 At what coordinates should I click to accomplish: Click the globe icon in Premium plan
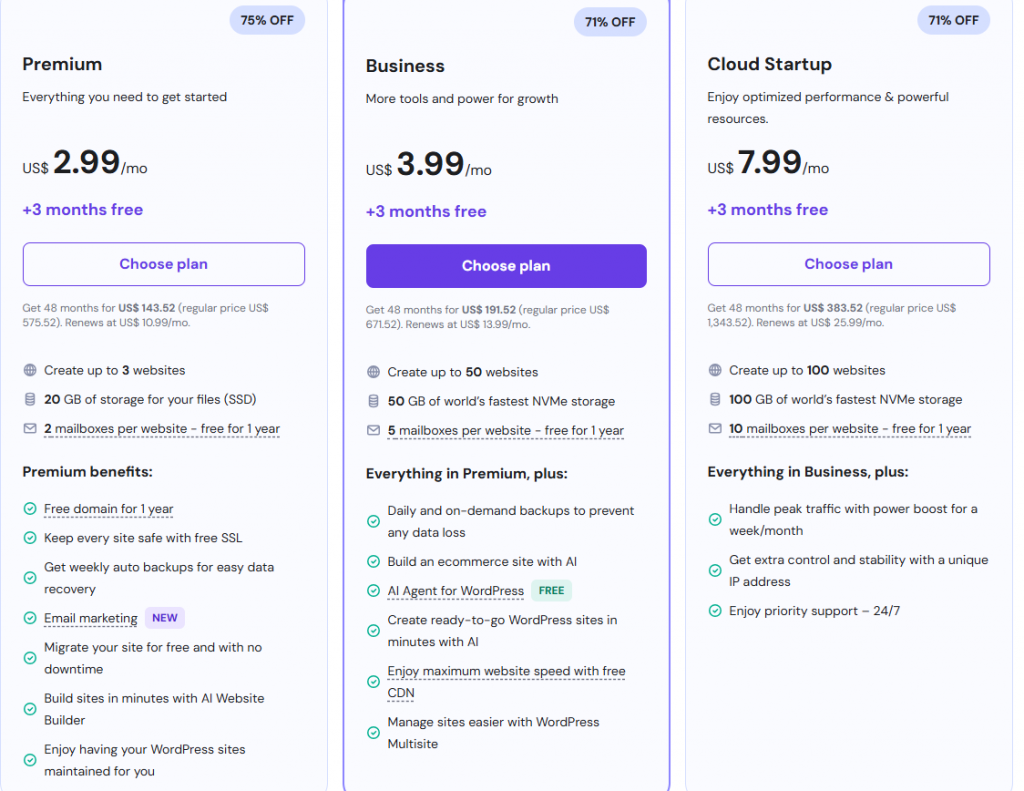(x=29, y=370)
